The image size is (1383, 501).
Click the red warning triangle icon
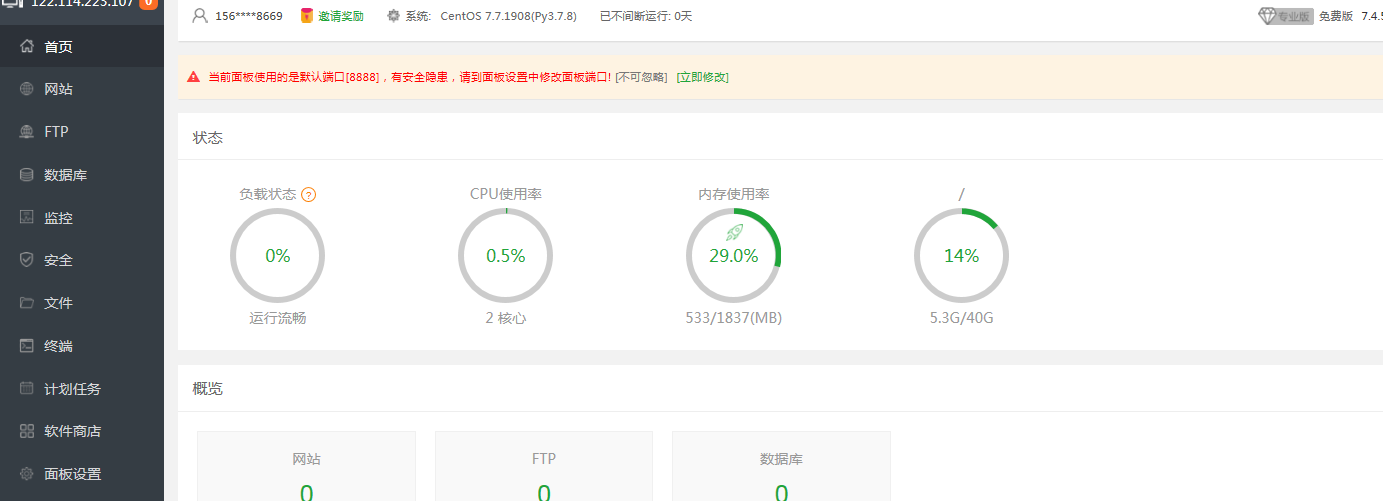(x=194, y=77)
